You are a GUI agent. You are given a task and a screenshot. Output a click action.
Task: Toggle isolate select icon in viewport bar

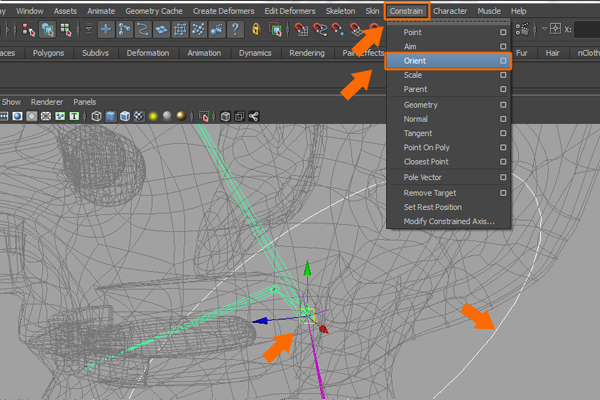click(x=204, y=116)
